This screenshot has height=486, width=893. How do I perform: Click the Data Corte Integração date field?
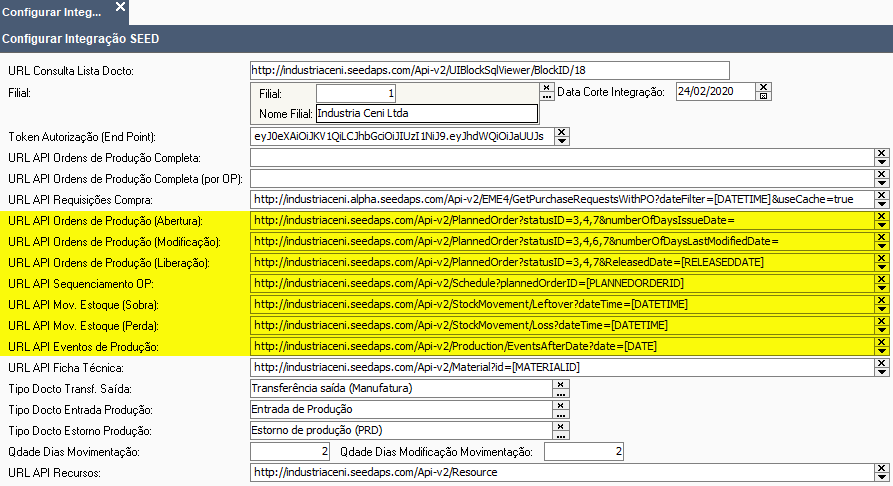(716, 92)
